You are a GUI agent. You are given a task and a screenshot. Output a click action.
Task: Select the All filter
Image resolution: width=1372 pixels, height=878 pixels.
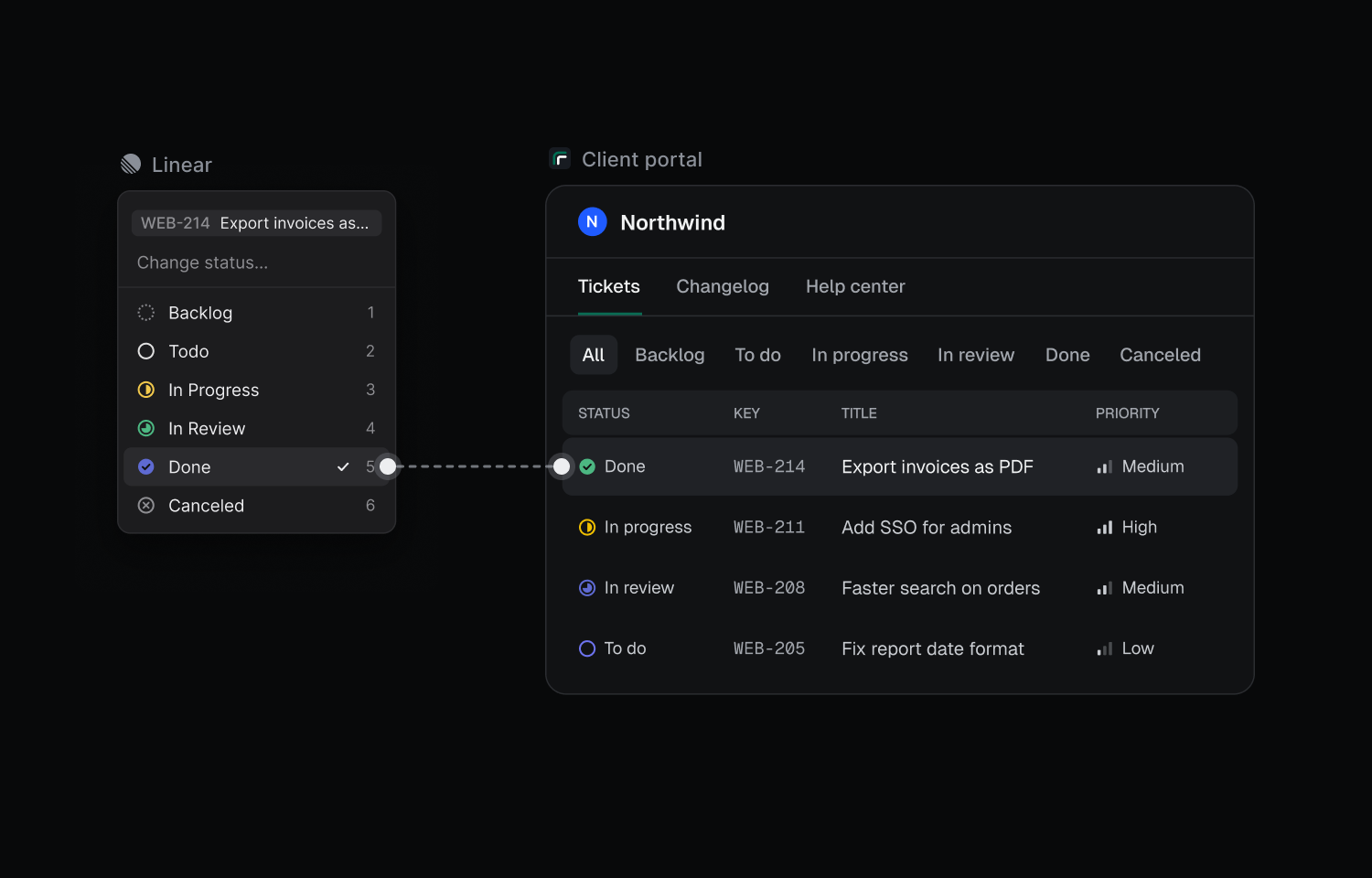[x=594, y=355]
